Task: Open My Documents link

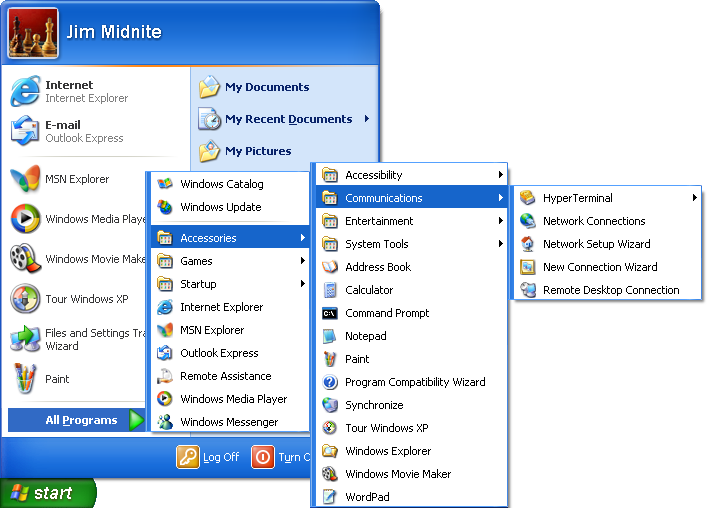Action: (x=267, y=87)
